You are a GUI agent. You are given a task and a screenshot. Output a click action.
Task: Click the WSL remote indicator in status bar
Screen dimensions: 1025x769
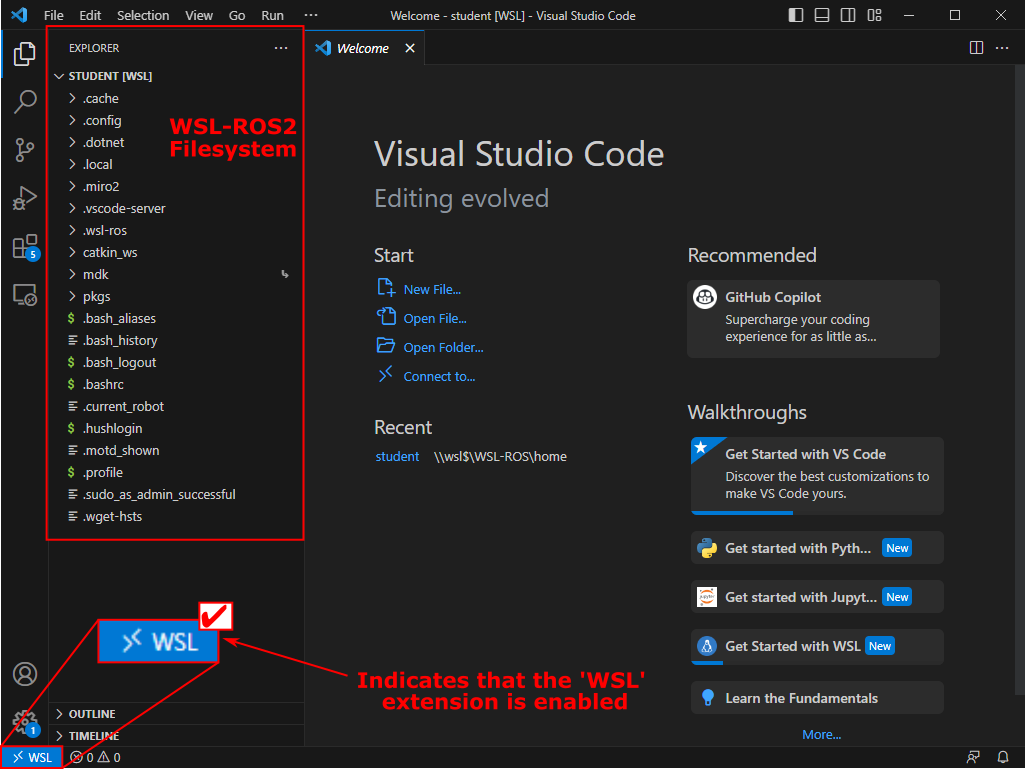31,757
